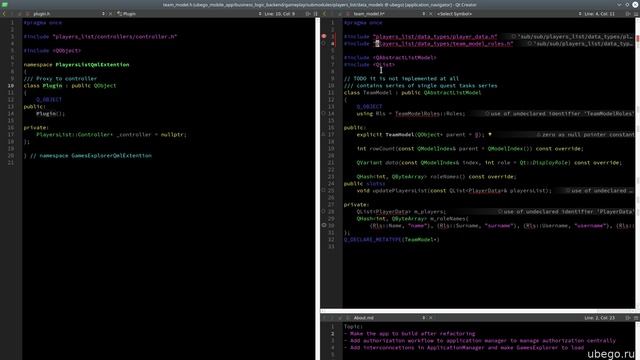Screen dimensions: 640x360
Task: Click marker on line 25 of team_model.h
Action: tap(324, 190)
